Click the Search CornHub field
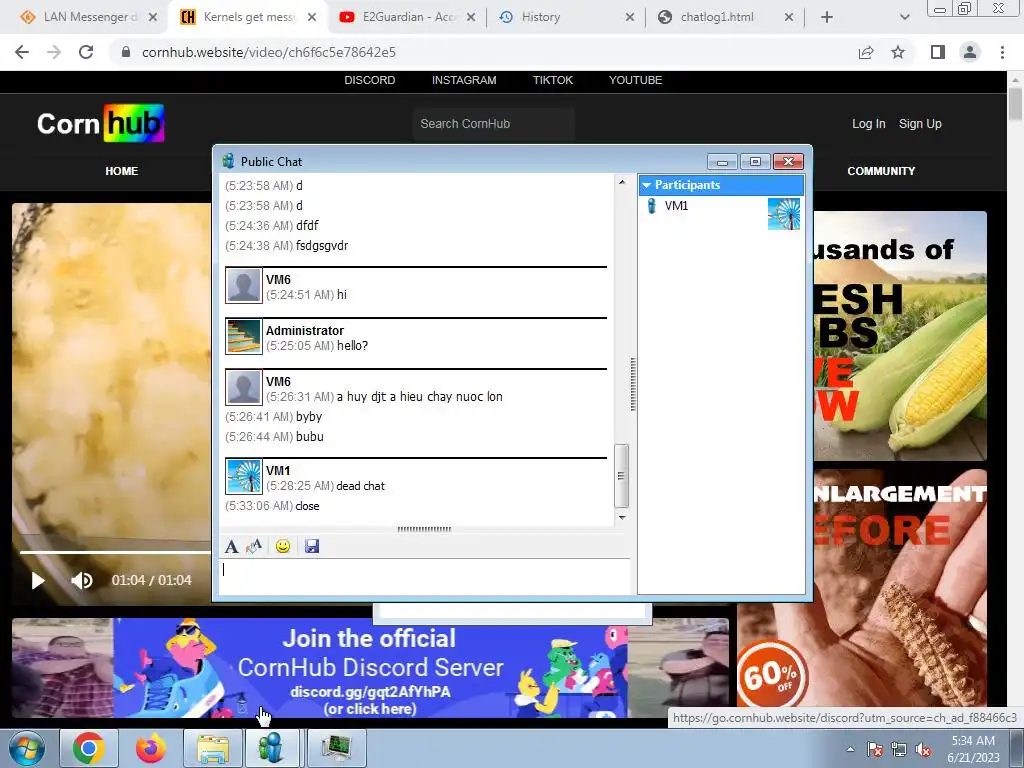 pos(494,124)
